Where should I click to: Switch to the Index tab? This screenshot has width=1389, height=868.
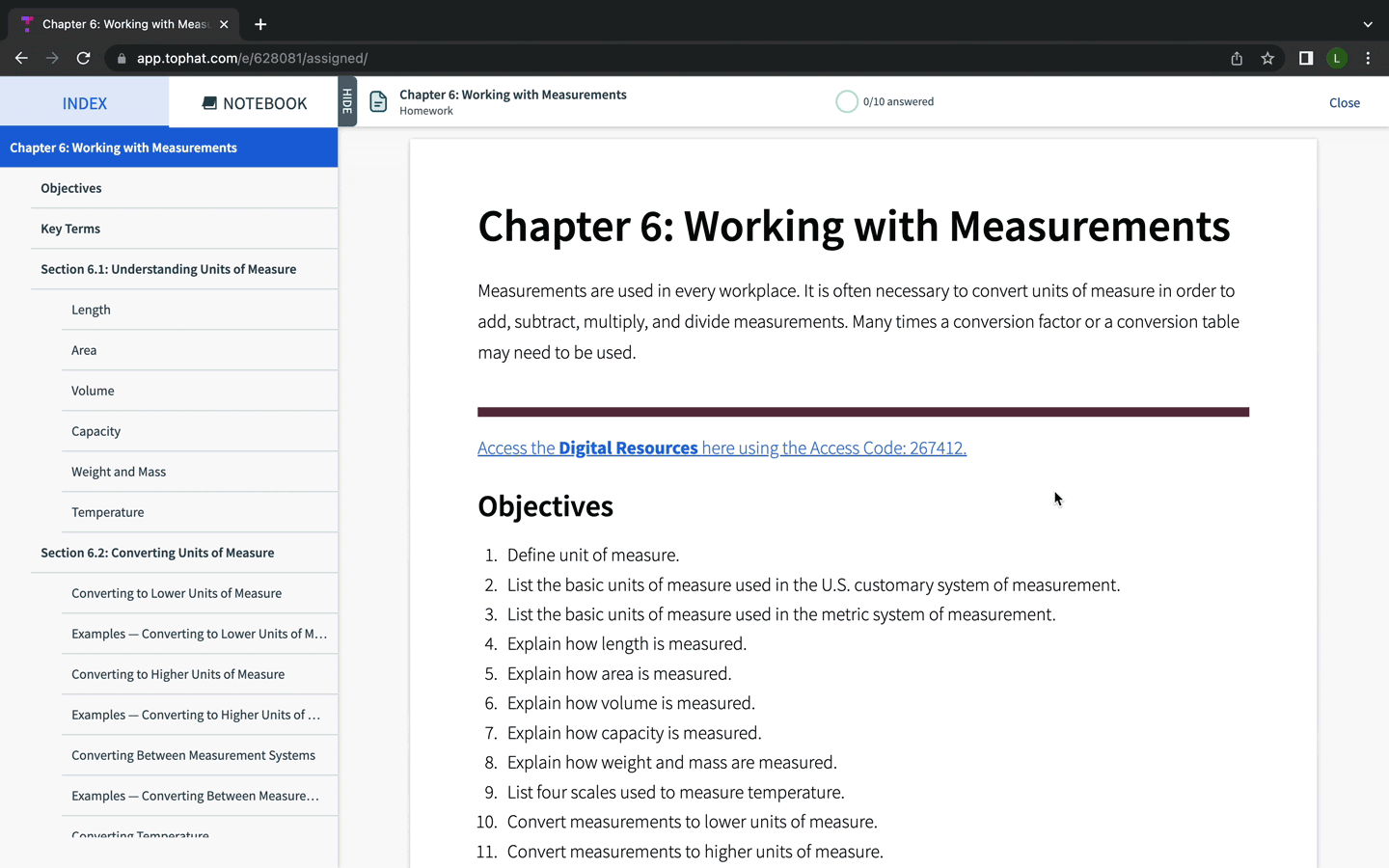coord(85,103)
